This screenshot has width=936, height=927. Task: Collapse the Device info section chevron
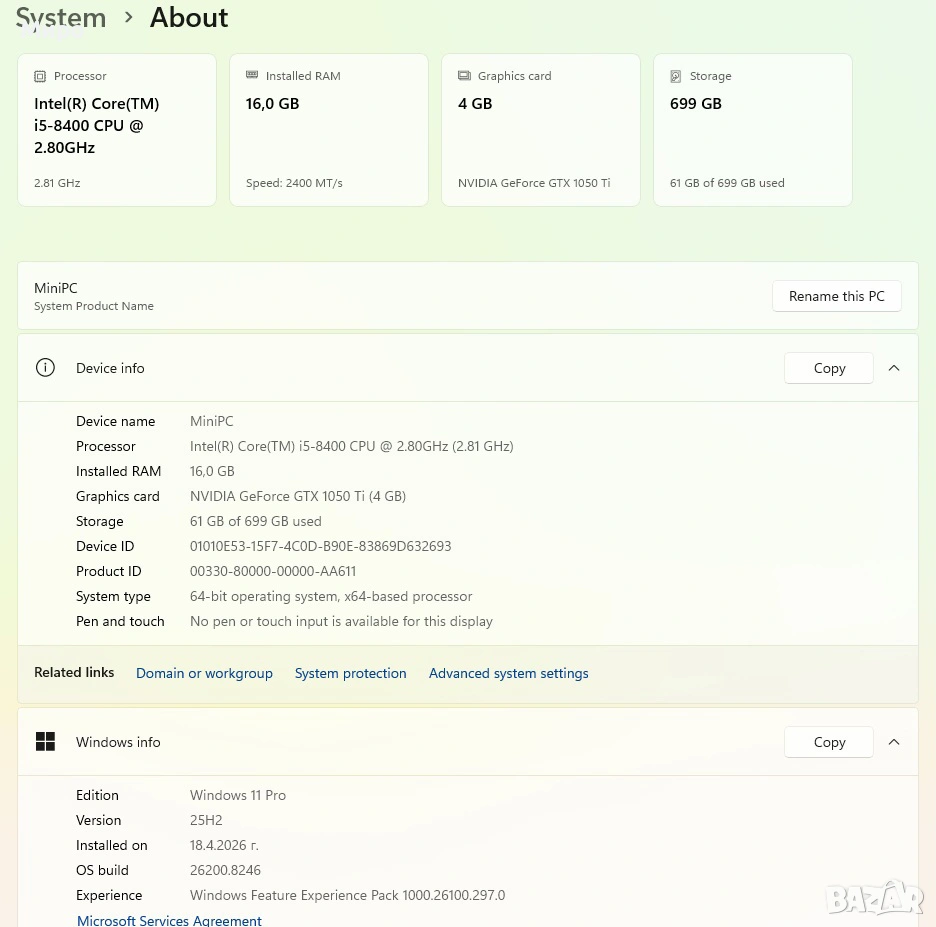[894, 368]
